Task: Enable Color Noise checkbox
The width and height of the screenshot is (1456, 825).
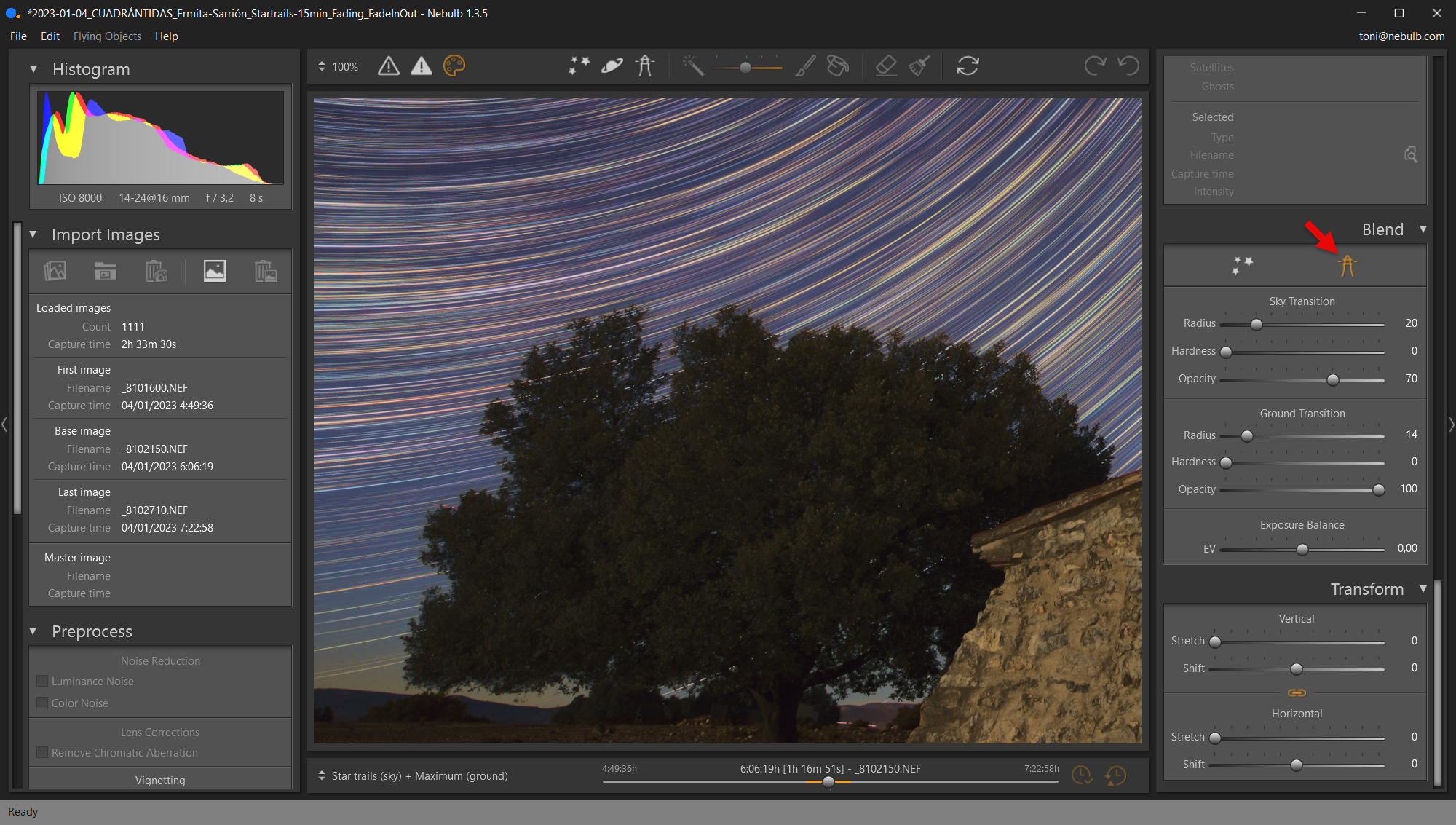Action: click(42, 703)
